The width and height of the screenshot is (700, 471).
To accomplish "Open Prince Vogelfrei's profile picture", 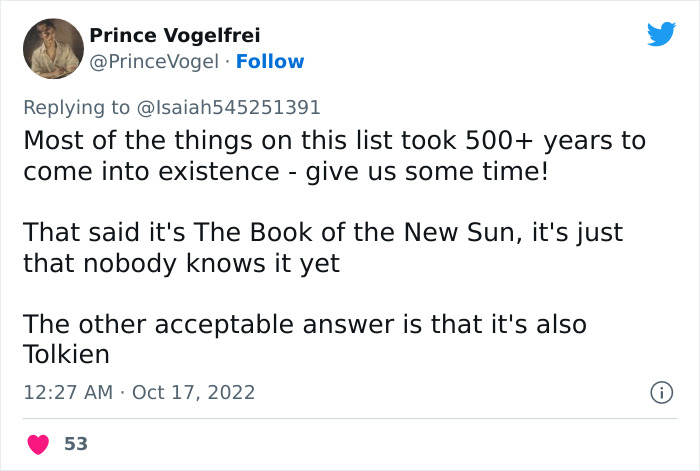I will (53, 48).
